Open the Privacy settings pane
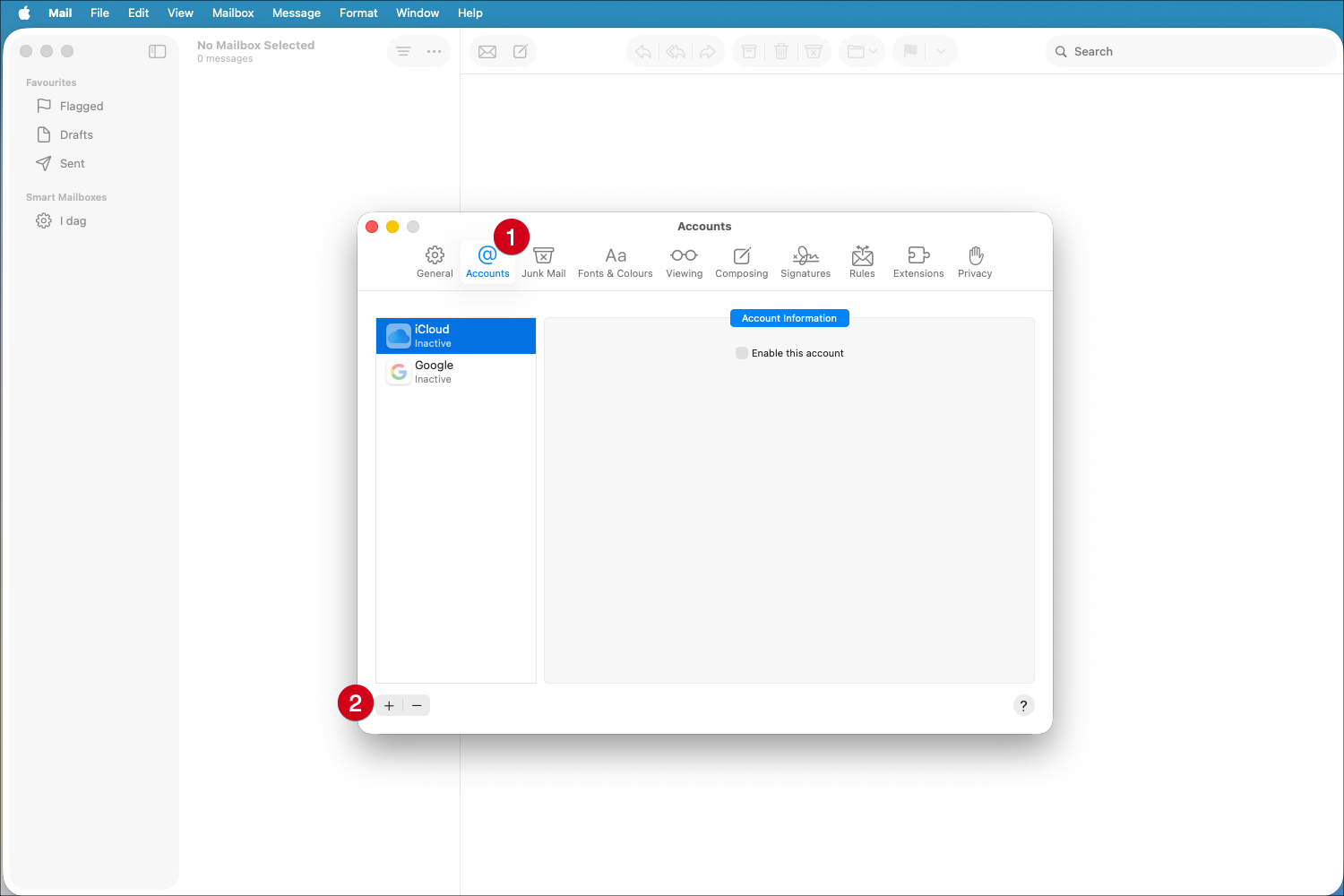 974,260
